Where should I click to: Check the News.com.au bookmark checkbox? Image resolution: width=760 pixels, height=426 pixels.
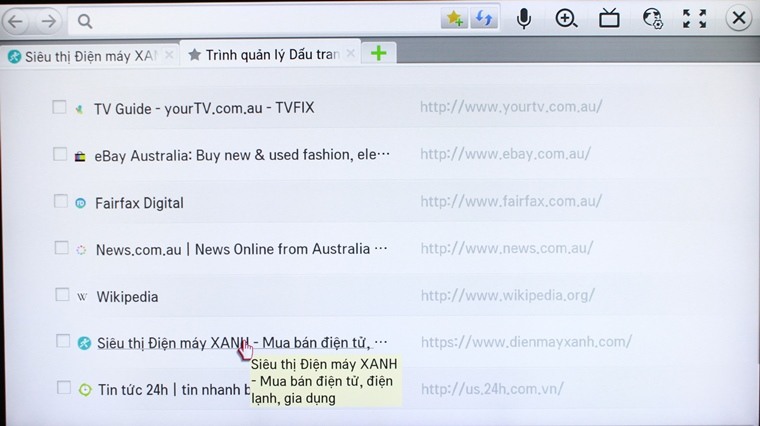click(x=61, y=248)
